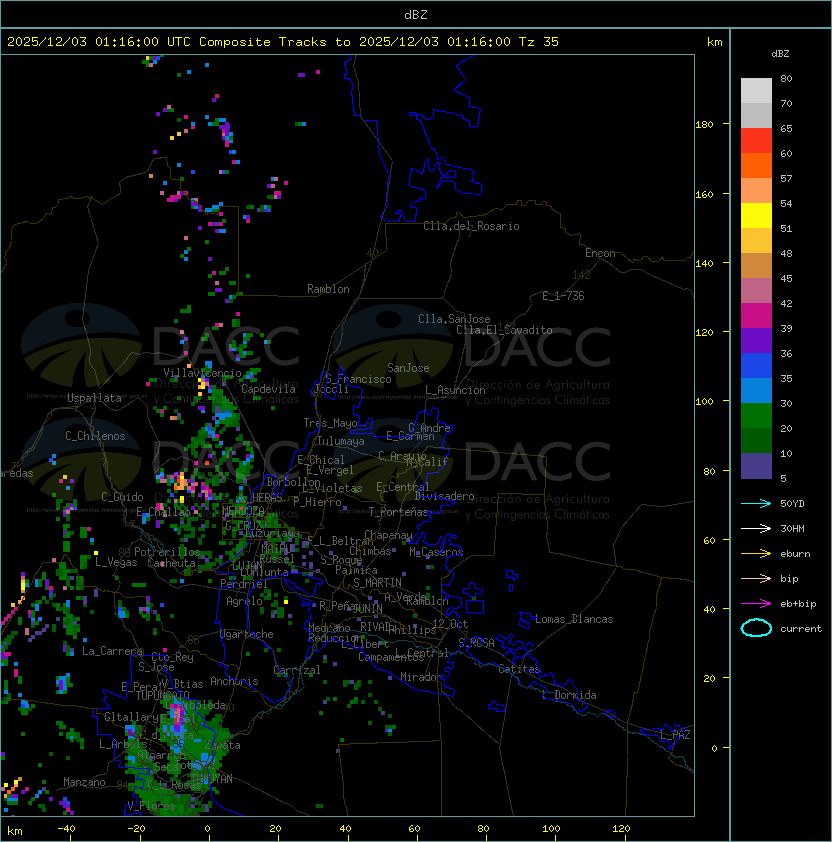The width and height of the screenshot is (832, 842).
Task: Select the yellow 54–51 dBZ color band
Action: [x=756, y=216]
